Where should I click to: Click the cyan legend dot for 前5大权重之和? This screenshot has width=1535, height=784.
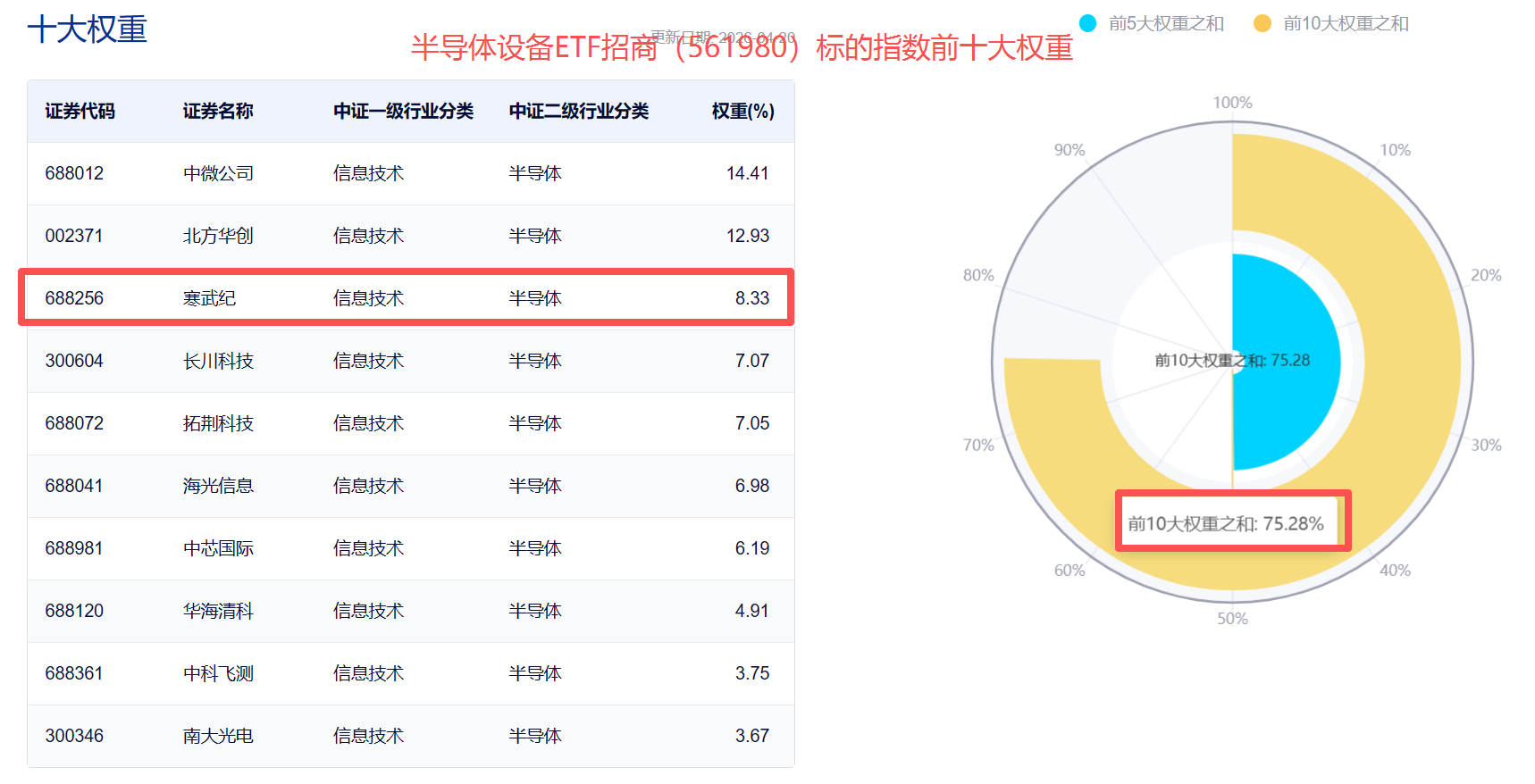click(x=1087, y=23)
